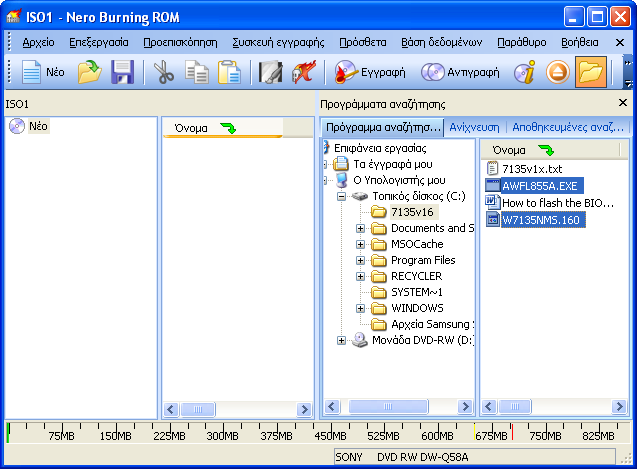Click SONY DVD RW DW-Q58A status field
The width and height of the screenshot is (637, 469).
pos(474,457)
